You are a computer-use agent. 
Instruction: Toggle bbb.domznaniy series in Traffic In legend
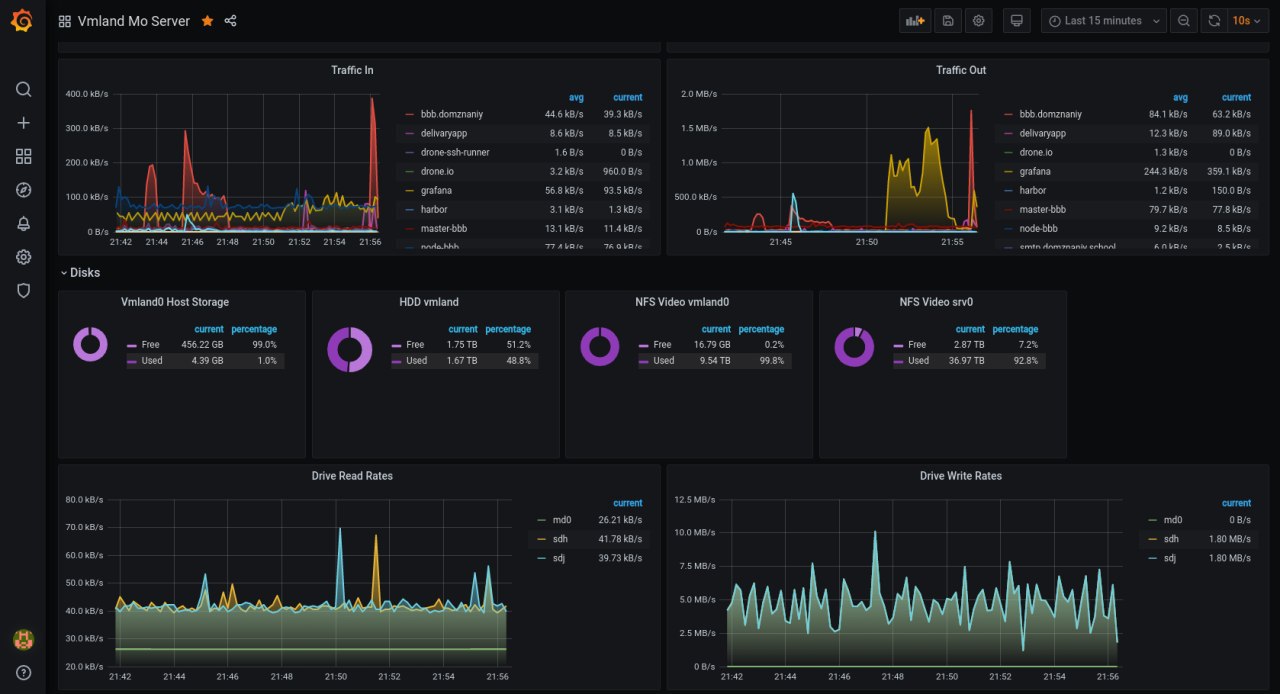click(451, 114)
